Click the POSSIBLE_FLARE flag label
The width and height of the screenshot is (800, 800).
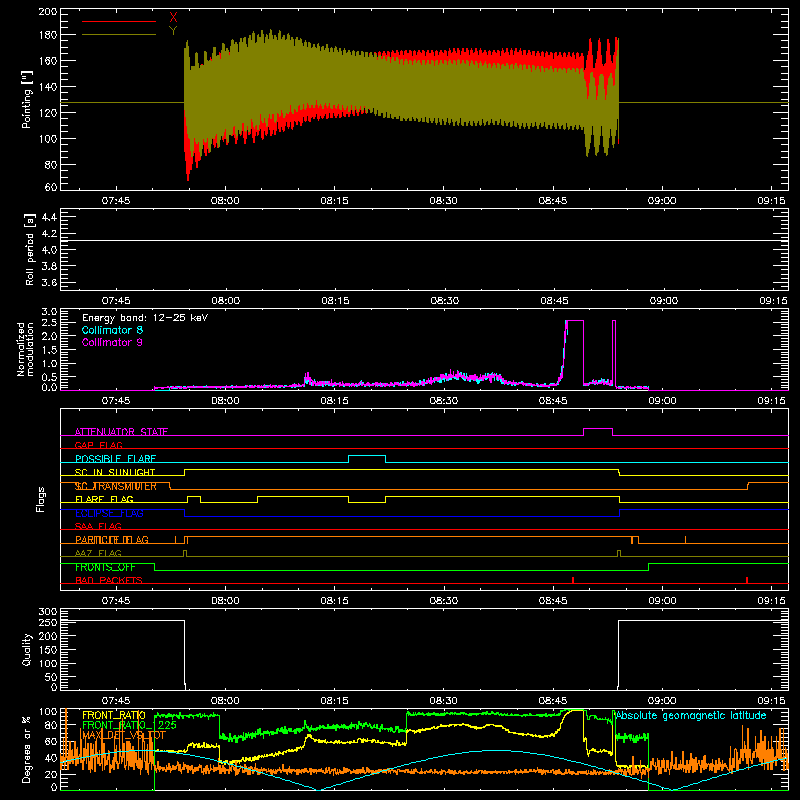click(x=115, y=459)
